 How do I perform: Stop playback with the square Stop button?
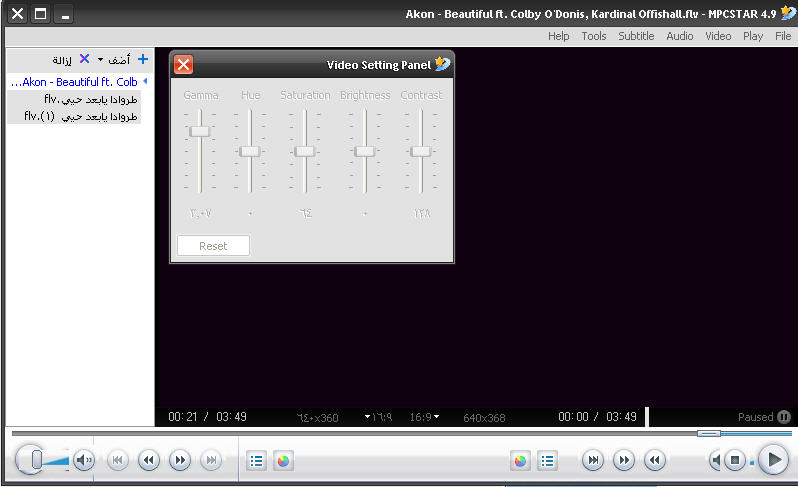[x=735, y=460]
